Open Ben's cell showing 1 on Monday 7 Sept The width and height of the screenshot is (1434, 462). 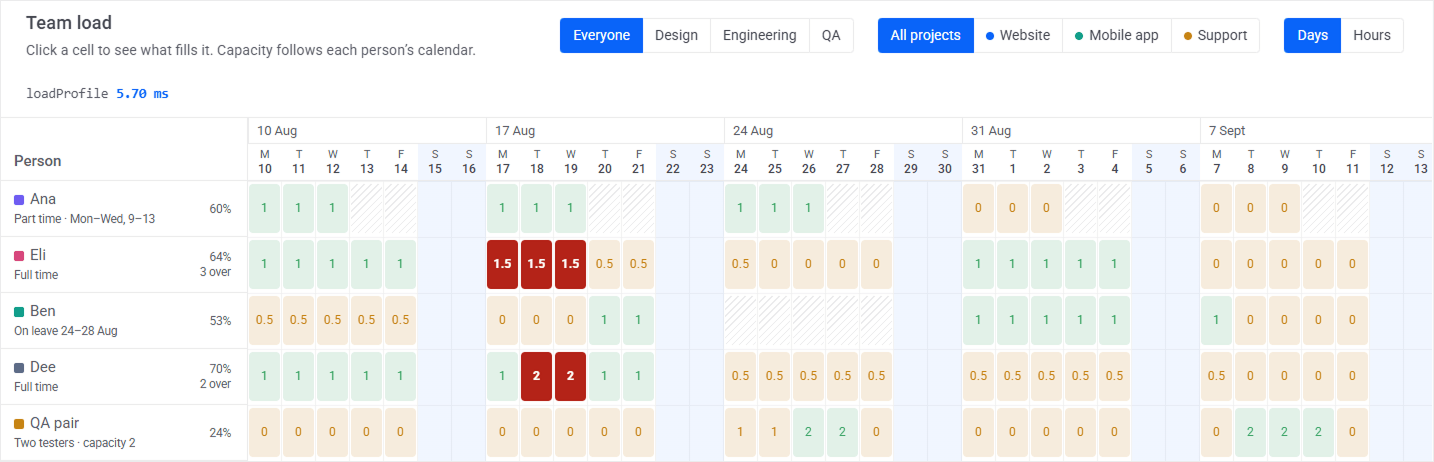1217,320
